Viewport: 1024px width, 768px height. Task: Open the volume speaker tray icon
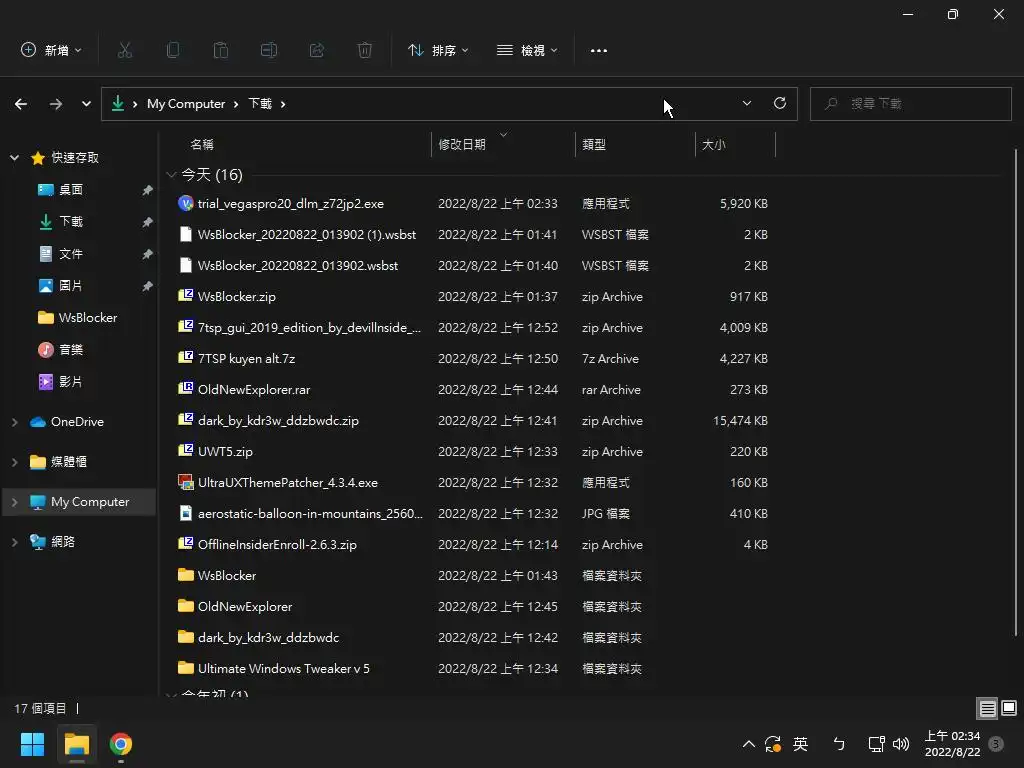[x=901, y=744]
